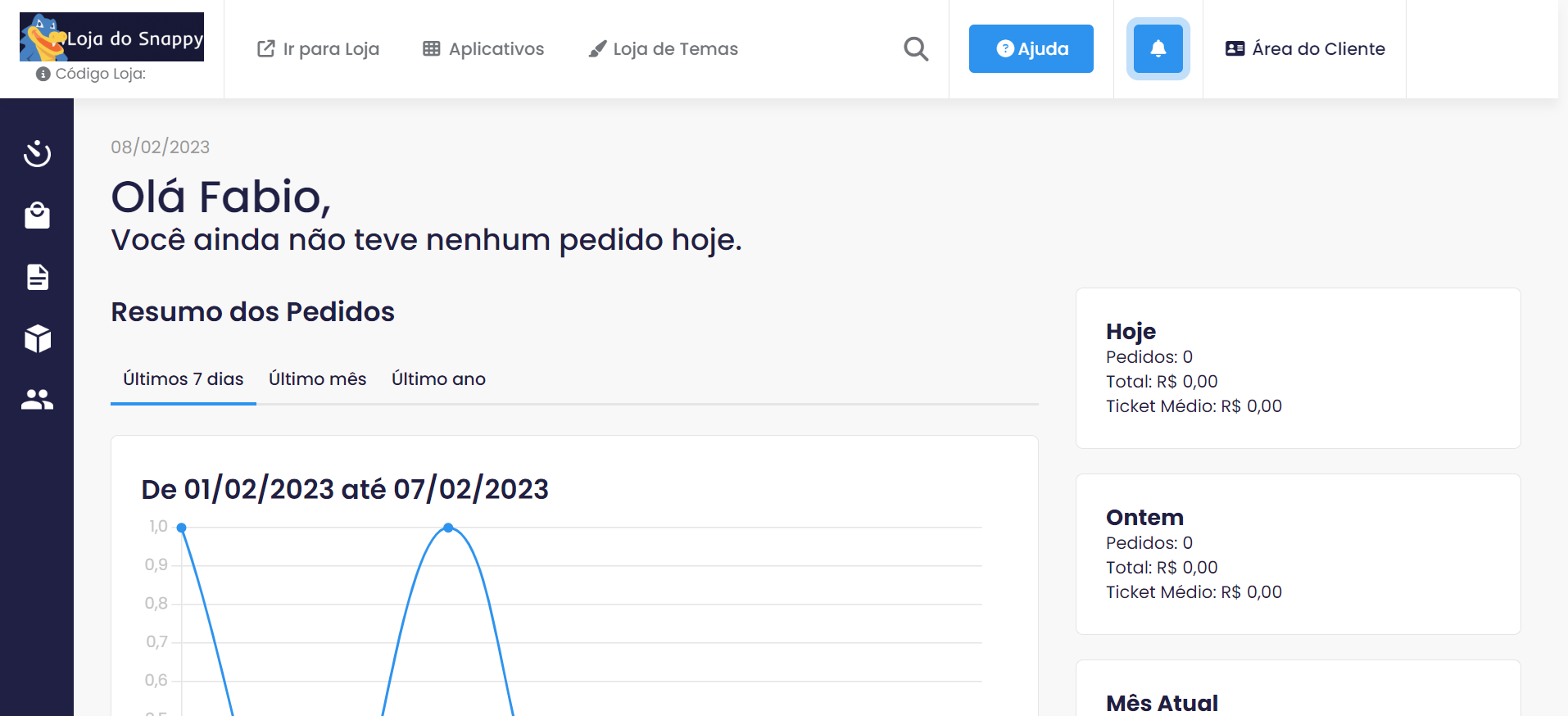The width and height of the screenshot is (1568, 716).
Task: Go to Ir para Loja link
Action: pyautogui.click(x=318, y=49)
